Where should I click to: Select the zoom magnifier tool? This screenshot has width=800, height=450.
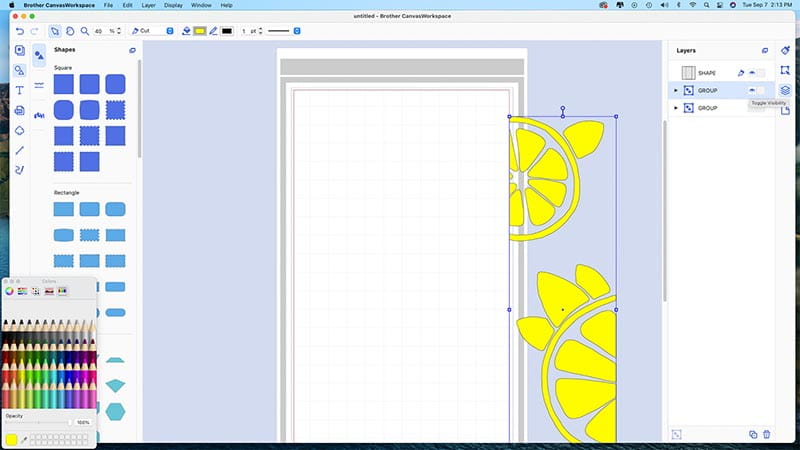point(85,31)
